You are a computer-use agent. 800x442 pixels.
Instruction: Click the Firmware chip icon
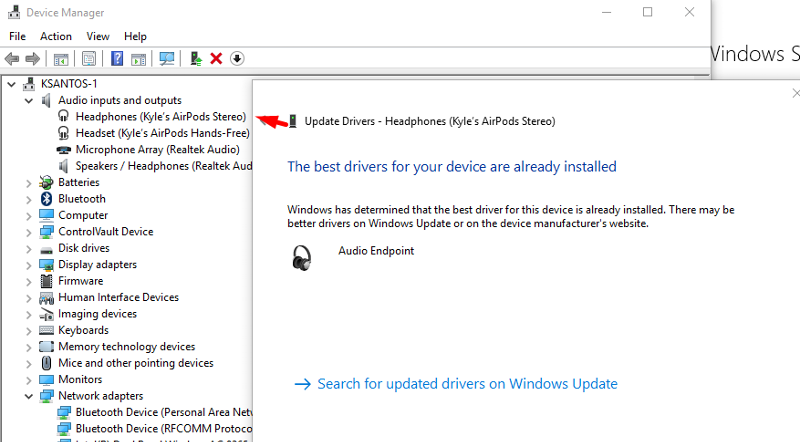coord(46,281)
